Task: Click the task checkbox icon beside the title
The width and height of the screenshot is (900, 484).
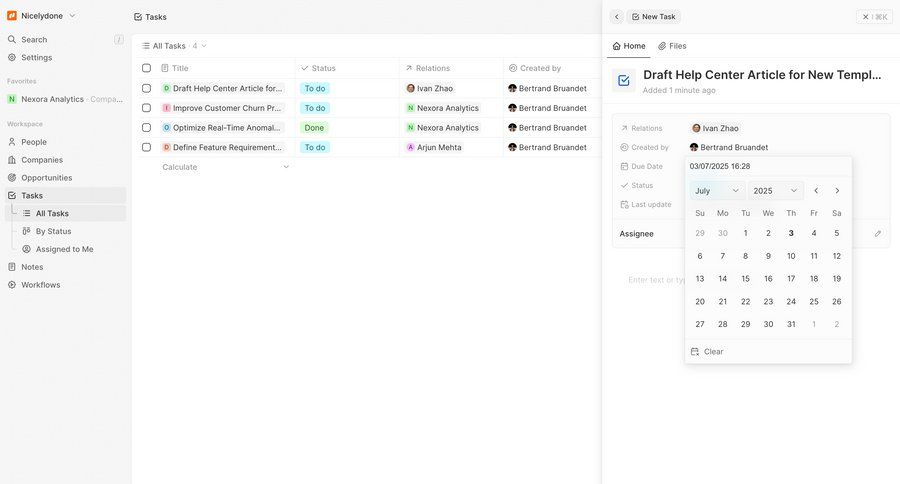Action: click(x=623, y=80)
